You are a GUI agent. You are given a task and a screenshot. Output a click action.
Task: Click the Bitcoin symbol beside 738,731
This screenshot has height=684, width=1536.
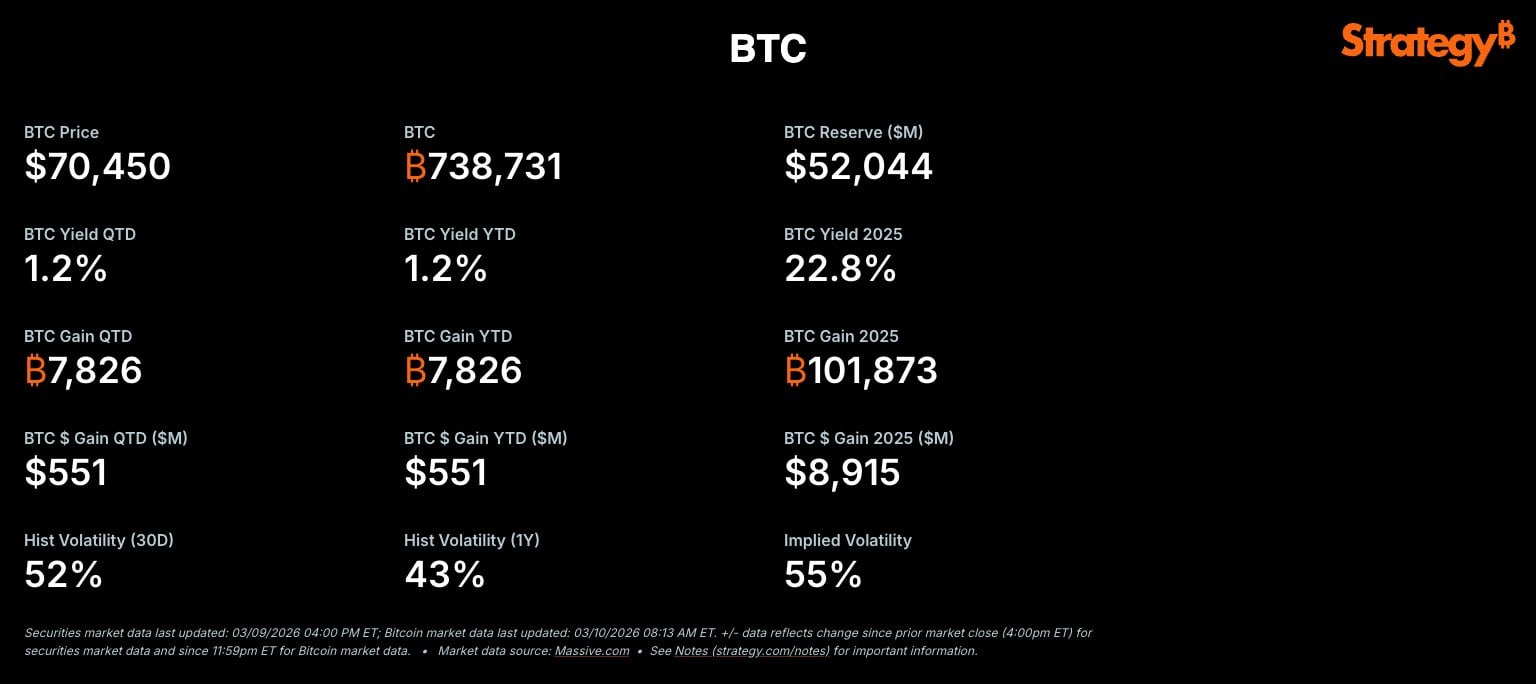tap(416, 167)
